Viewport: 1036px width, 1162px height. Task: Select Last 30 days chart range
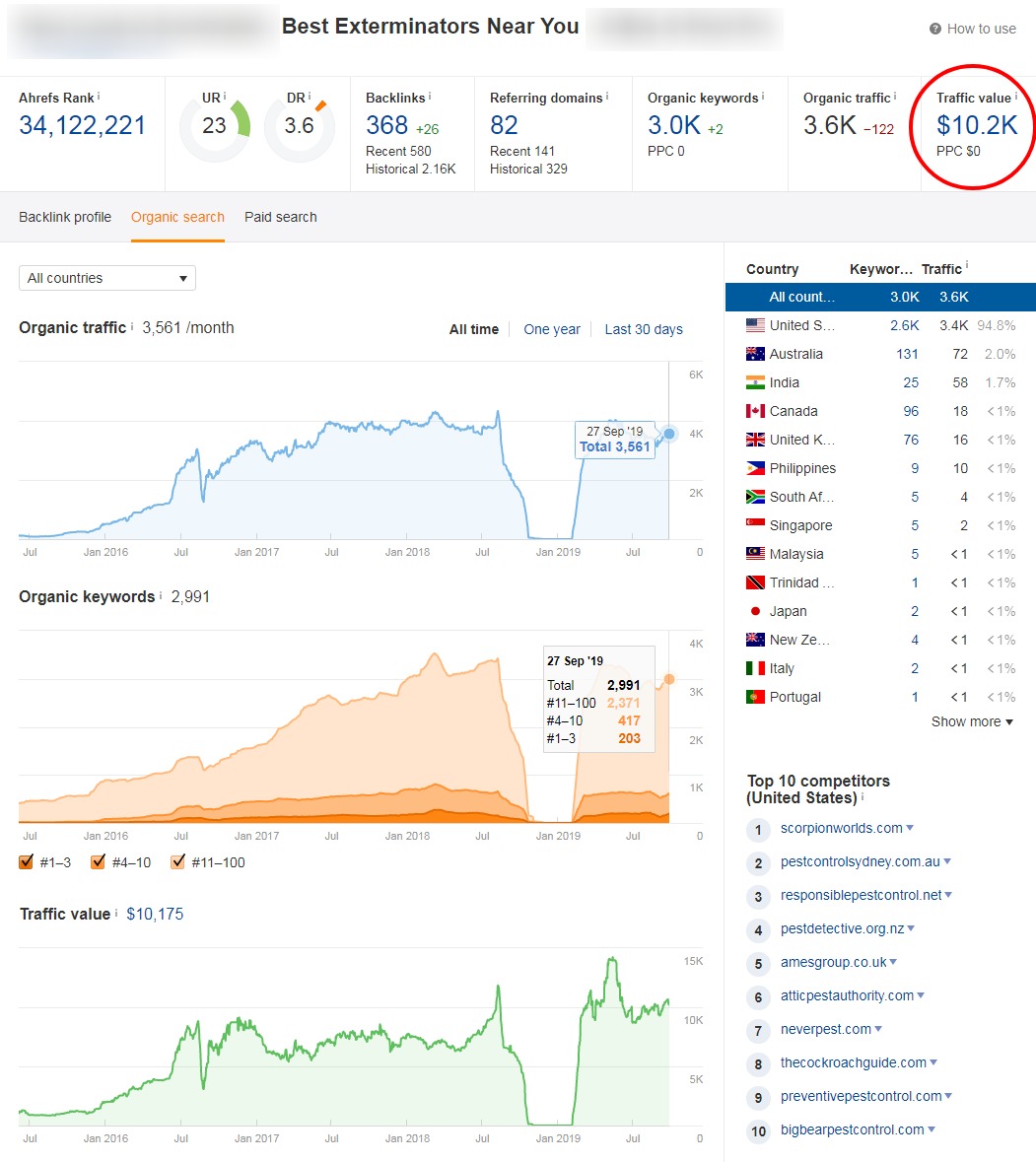tap(644, 329)
